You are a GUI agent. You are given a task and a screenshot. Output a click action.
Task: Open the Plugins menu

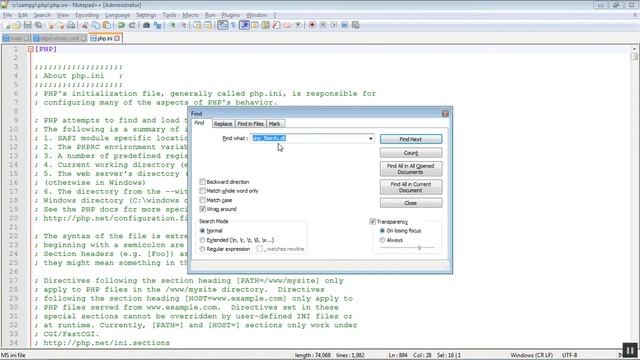[x=231, y=15]
